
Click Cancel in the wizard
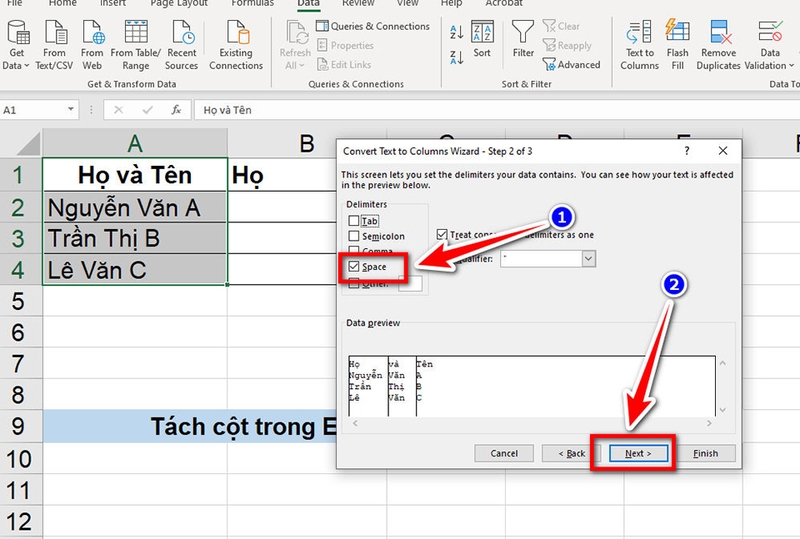[504, 453]
